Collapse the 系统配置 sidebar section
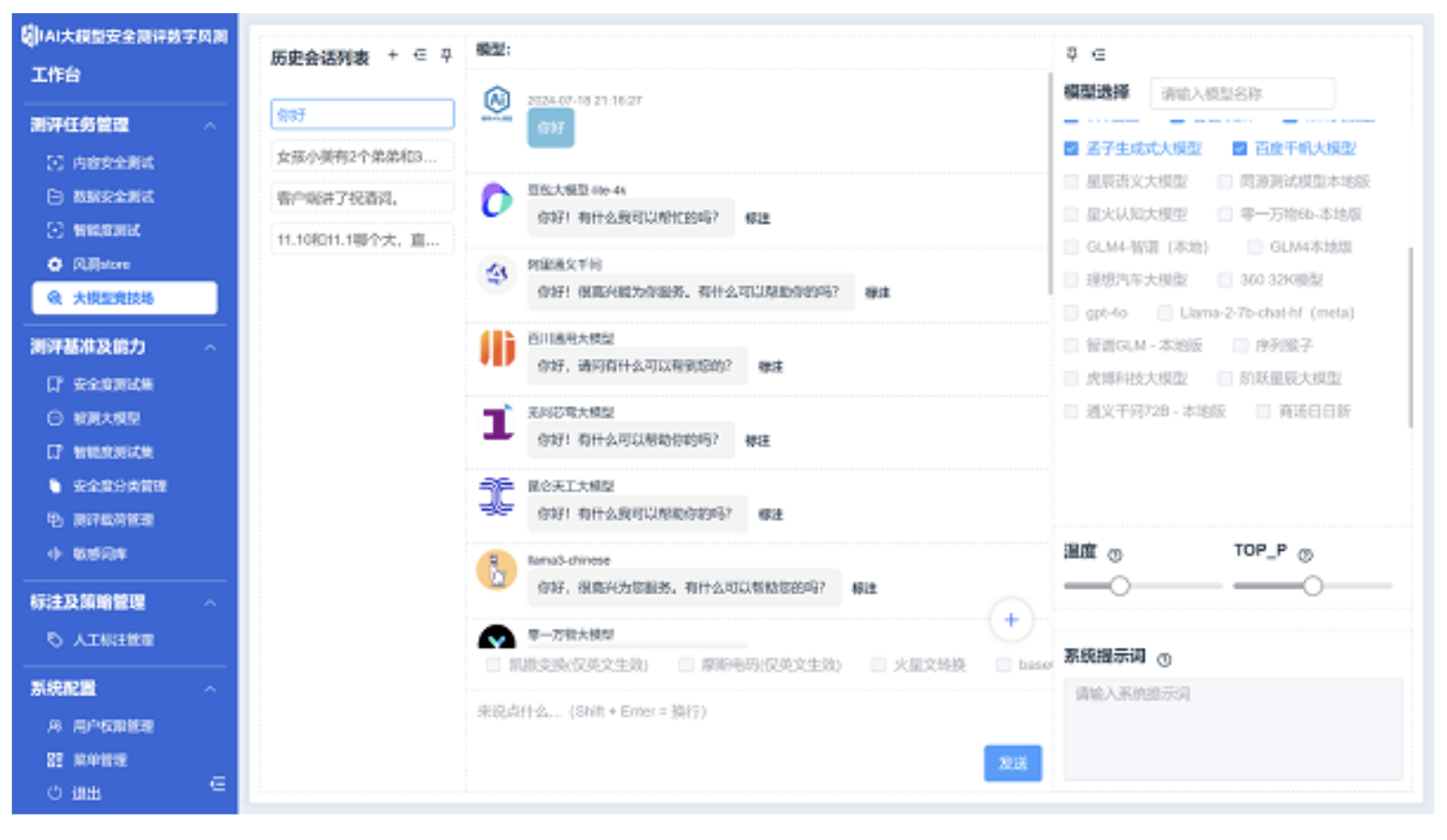 (x=210, y=689)
